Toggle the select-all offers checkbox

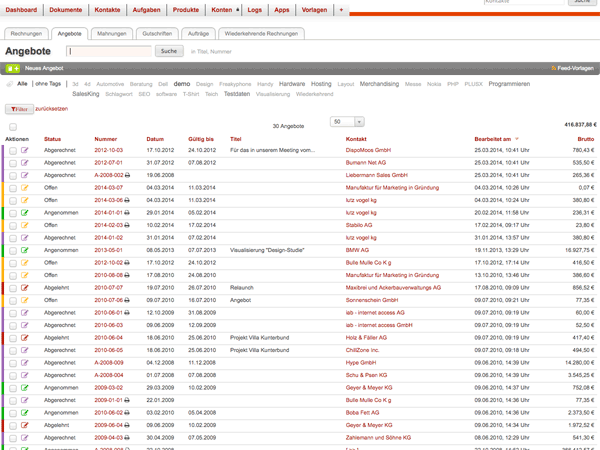tap(13, 127)
